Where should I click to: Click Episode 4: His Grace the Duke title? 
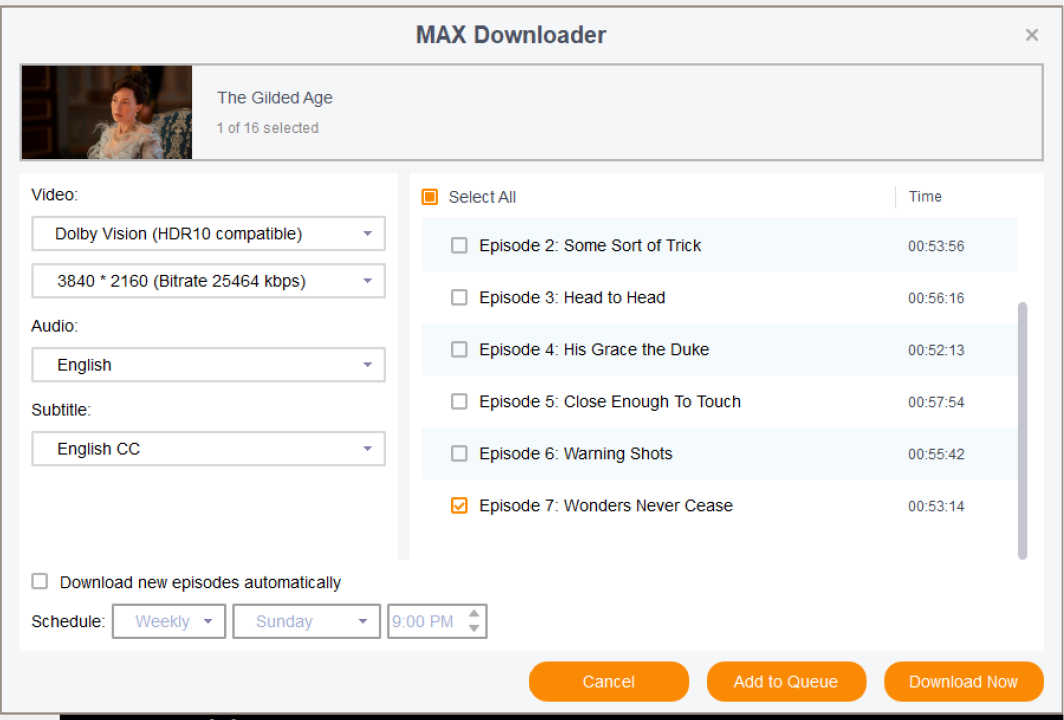[x=594, y=349]
